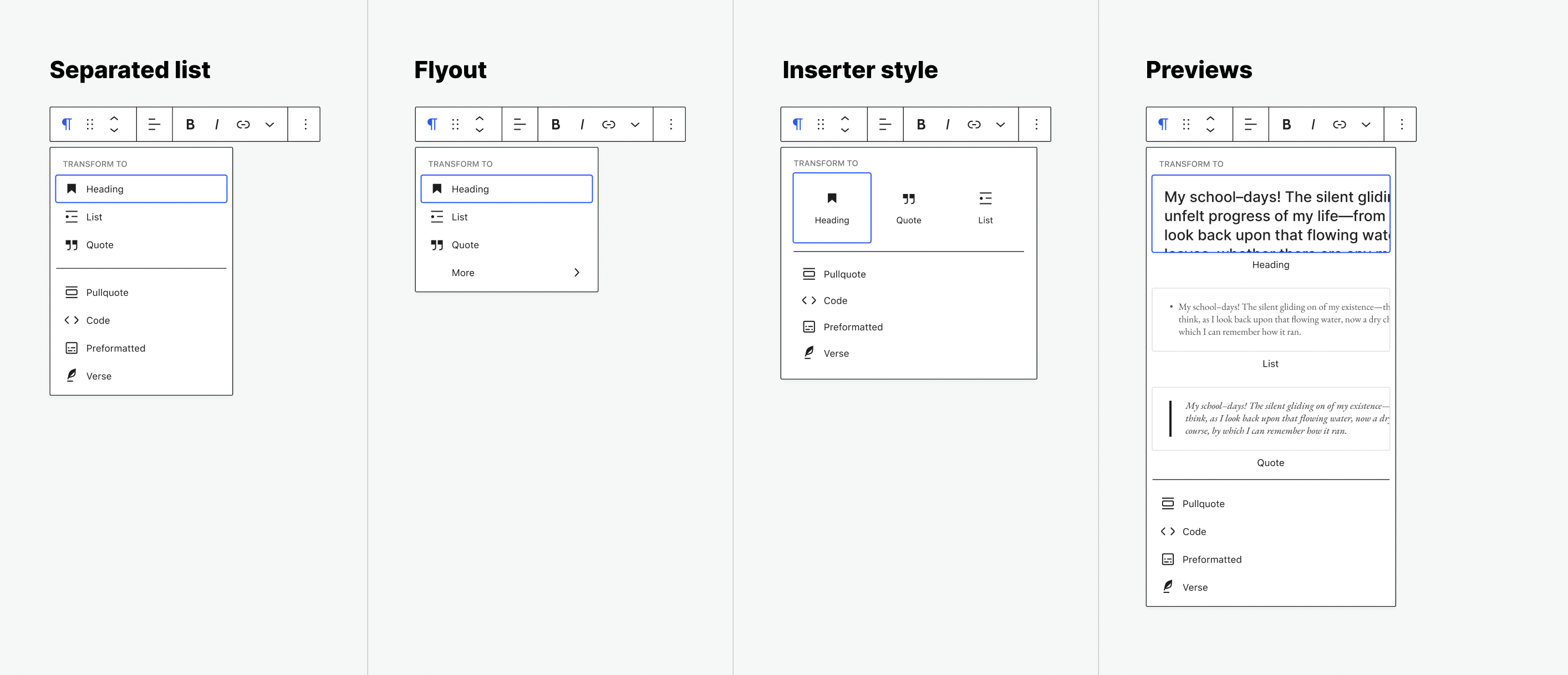Toggle Italic in Separated list toolbar

point(217,124)
